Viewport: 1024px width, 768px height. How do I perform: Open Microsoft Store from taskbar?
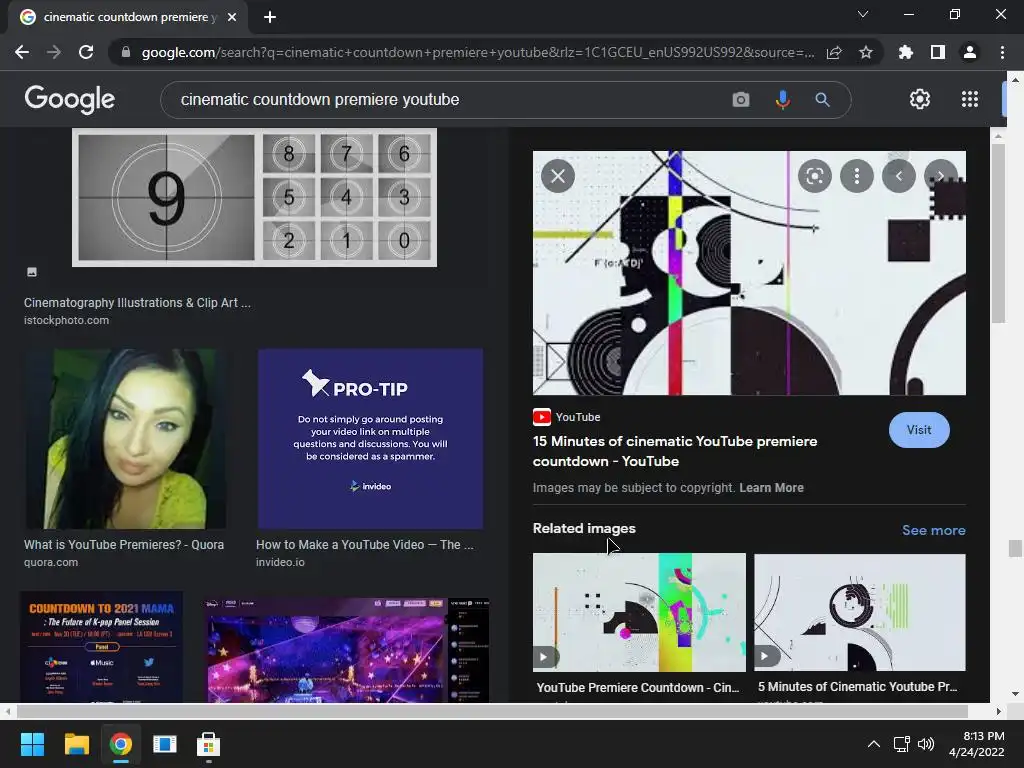tap(208, 744)
